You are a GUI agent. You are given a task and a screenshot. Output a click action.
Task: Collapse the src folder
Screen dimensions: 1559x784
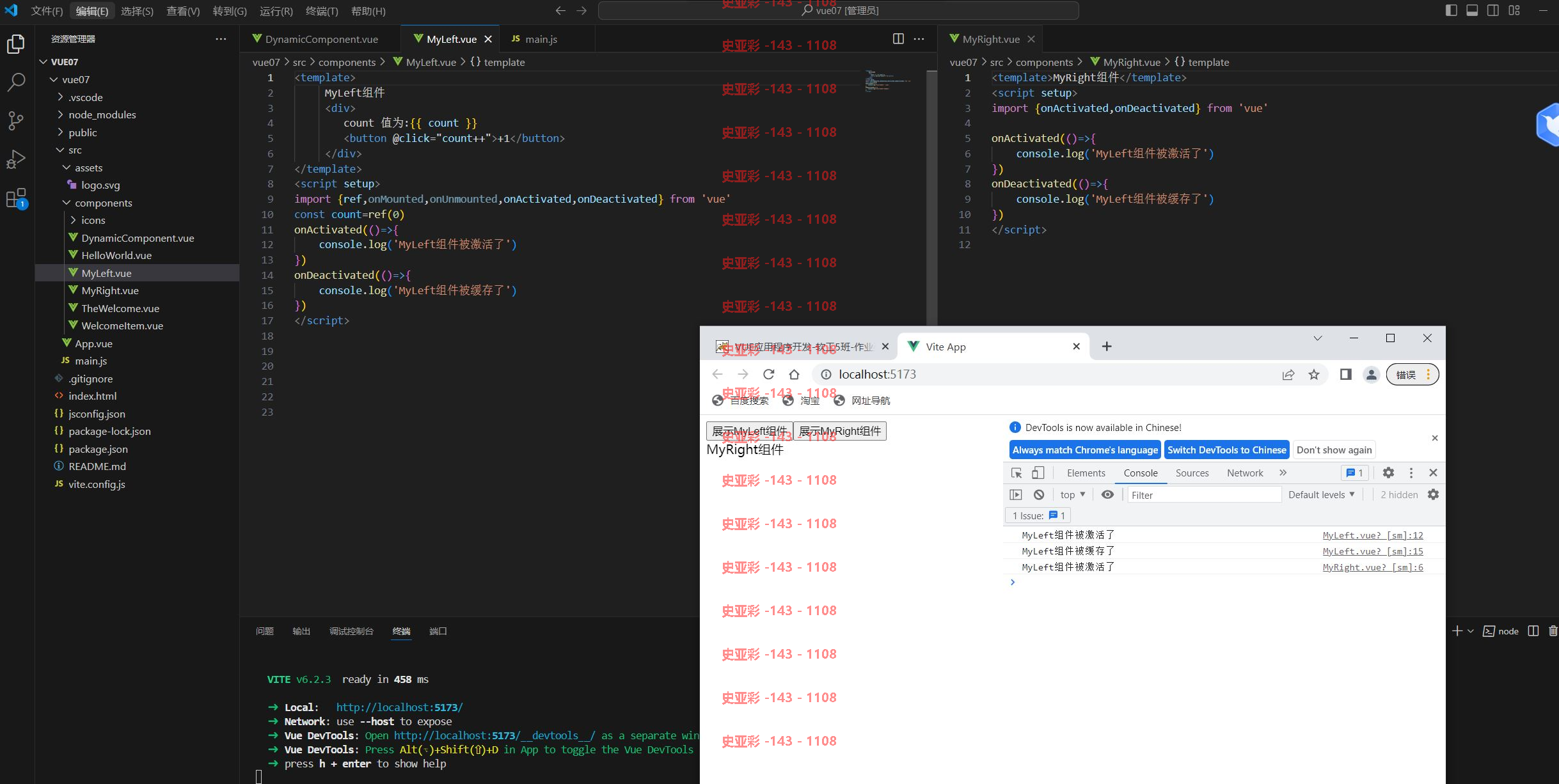pyautogui.click(x=60, y=150)
